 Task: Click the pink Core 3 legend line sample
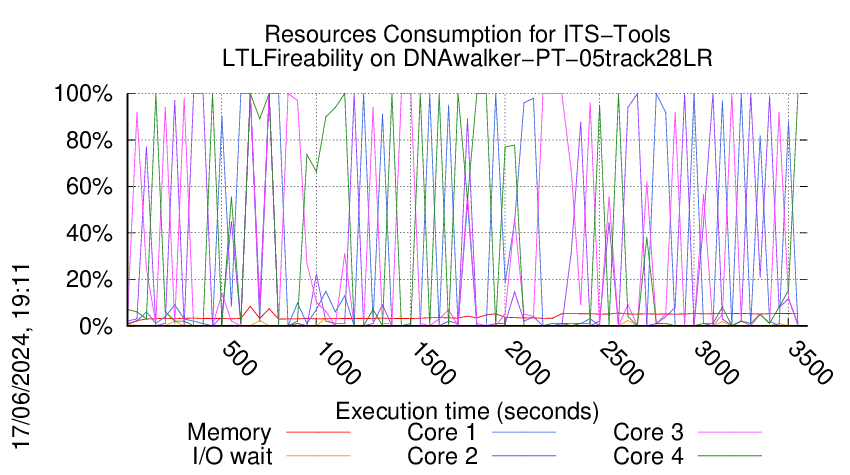click(x=730, y=432)
